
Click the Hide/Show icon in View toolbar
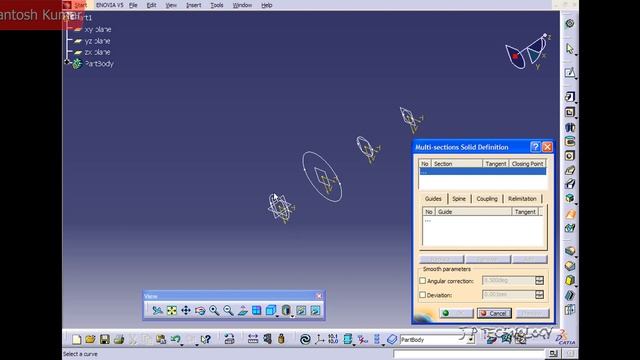[x=301, y=311]
